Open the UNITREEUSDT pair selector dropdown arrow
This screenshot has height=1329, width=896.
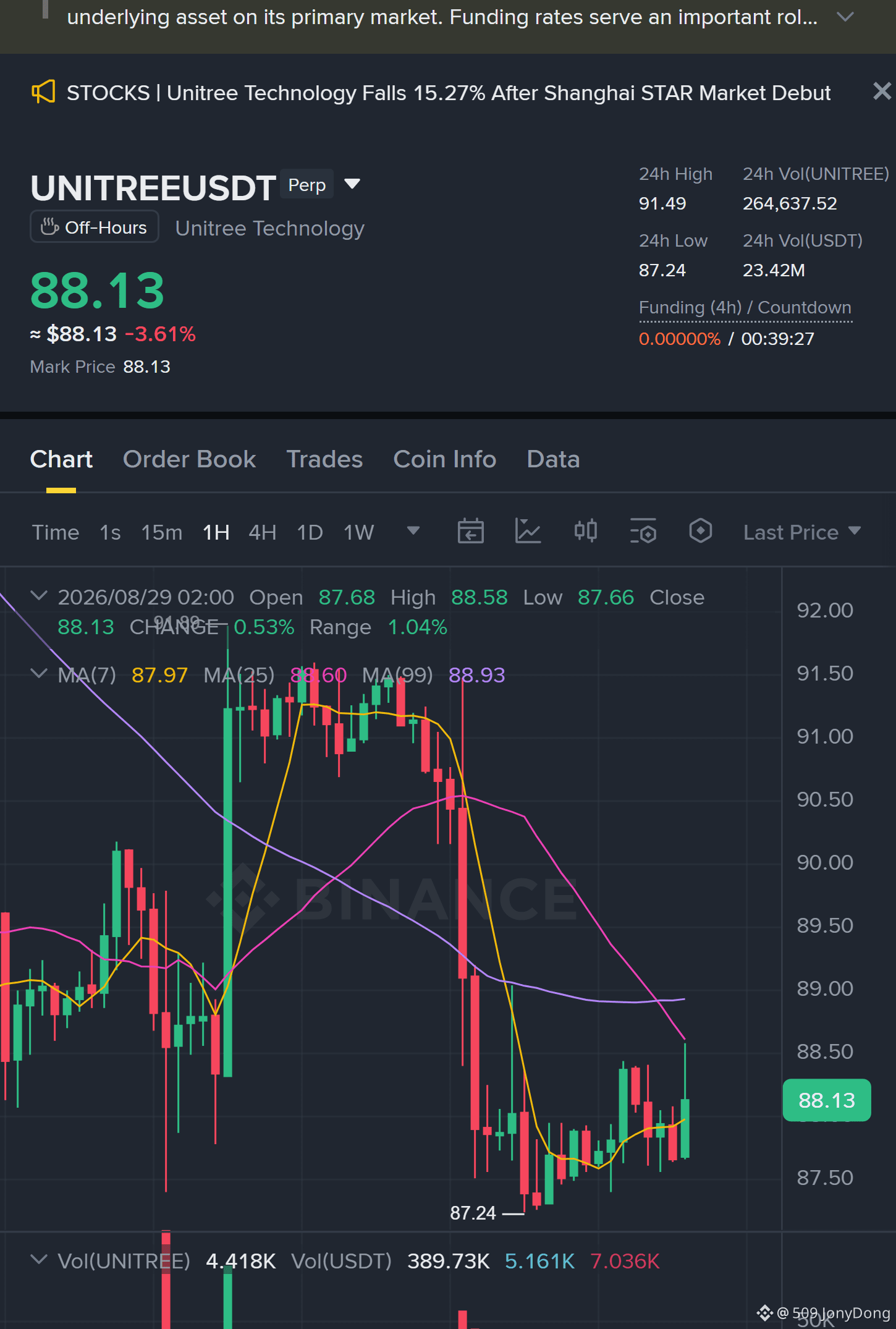352,184
